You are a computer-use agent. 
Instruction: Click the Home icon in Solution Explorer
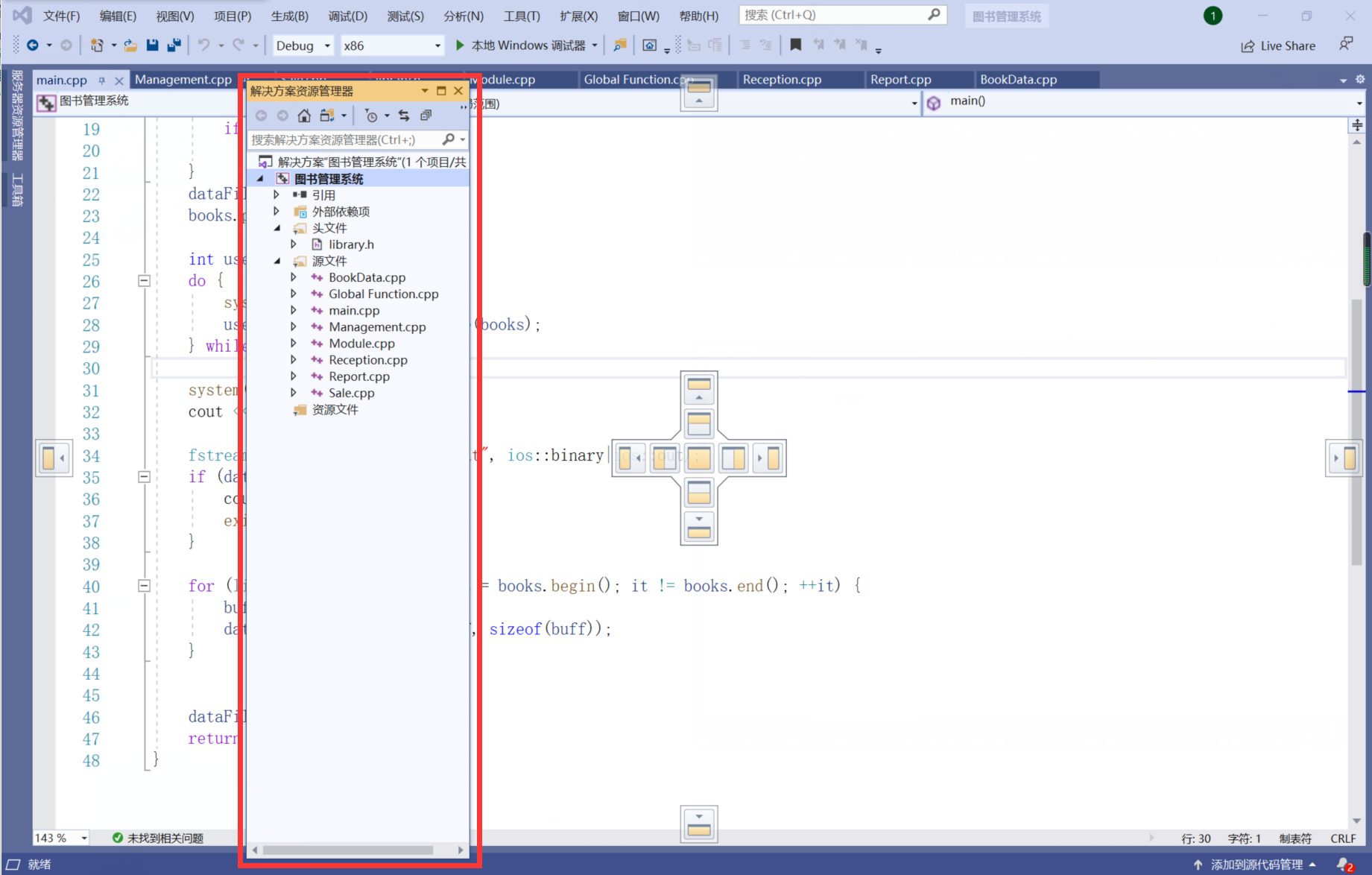point(304,116)
